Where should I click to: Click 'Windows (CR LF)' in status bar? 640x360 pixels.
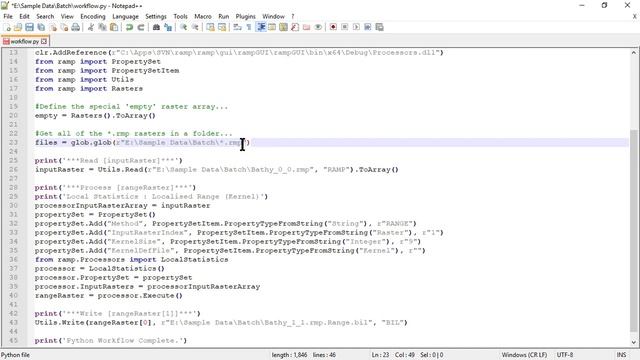click(x=524, y=355)
